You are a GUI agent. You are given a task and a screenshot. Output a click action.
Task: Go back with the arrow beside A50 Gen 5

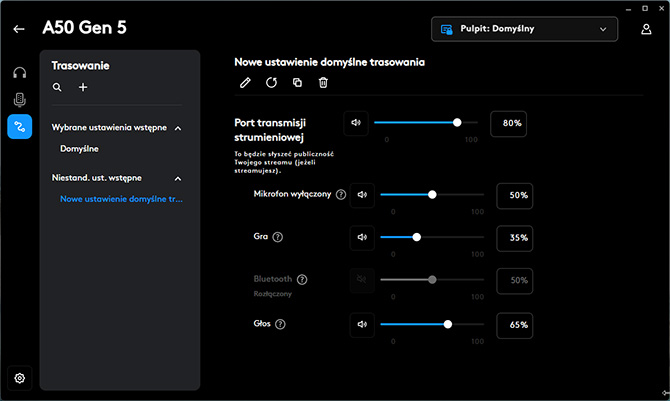click(x=19, y=29)
